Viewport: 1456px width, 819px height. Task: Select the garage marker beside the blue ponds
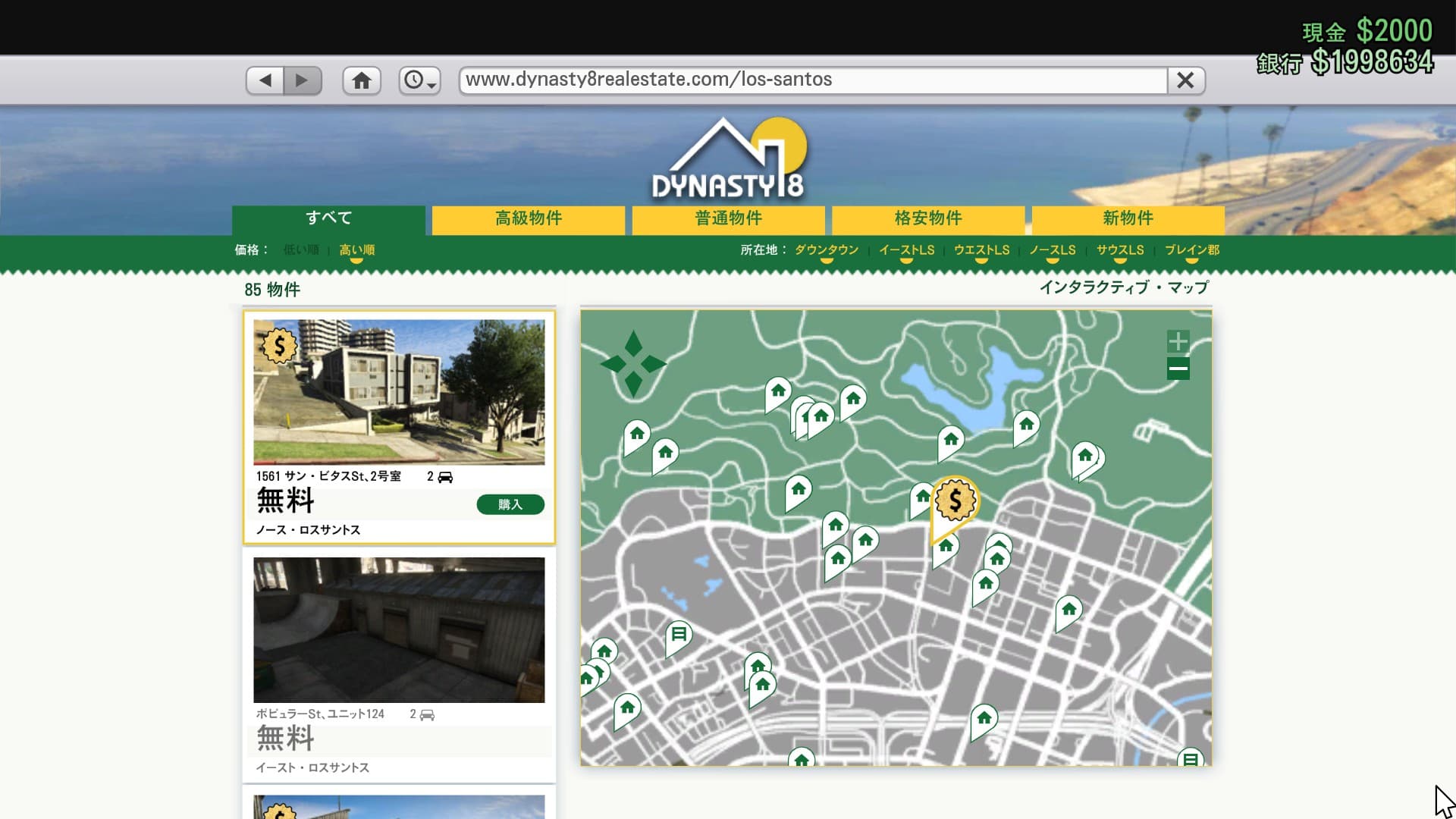click(x=679, y=635)
